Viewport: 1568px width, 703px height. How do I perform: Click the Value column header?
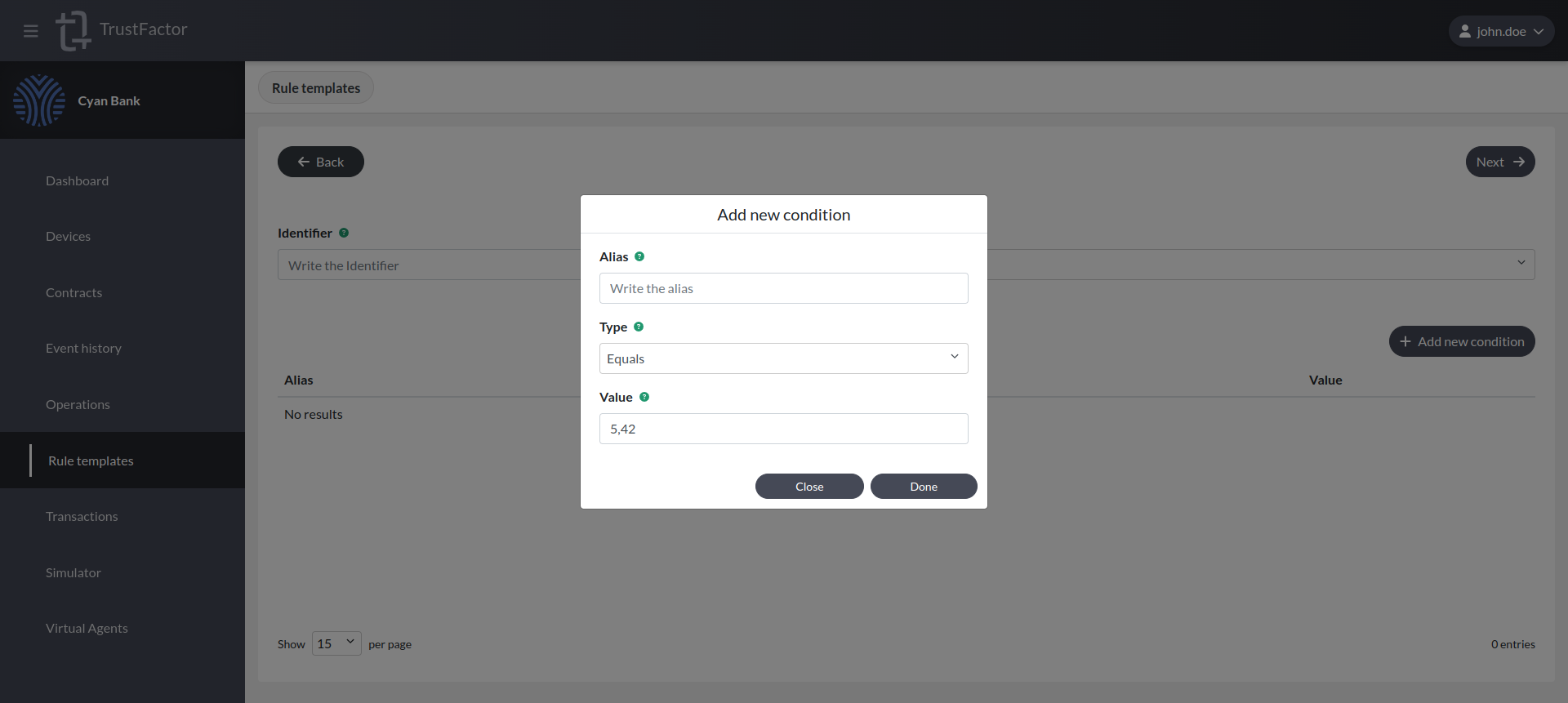(x=1325, y=380)
